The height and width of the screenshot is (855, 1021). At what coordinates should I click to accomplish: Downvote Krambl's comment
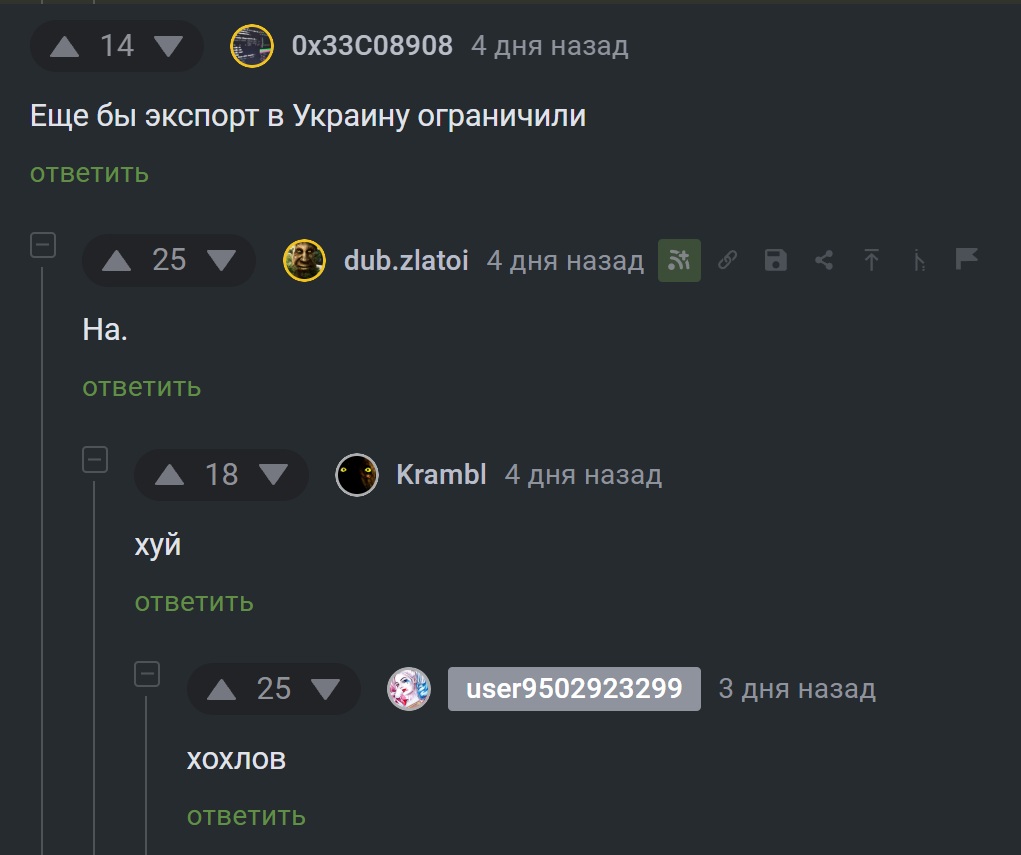(273, 475)
